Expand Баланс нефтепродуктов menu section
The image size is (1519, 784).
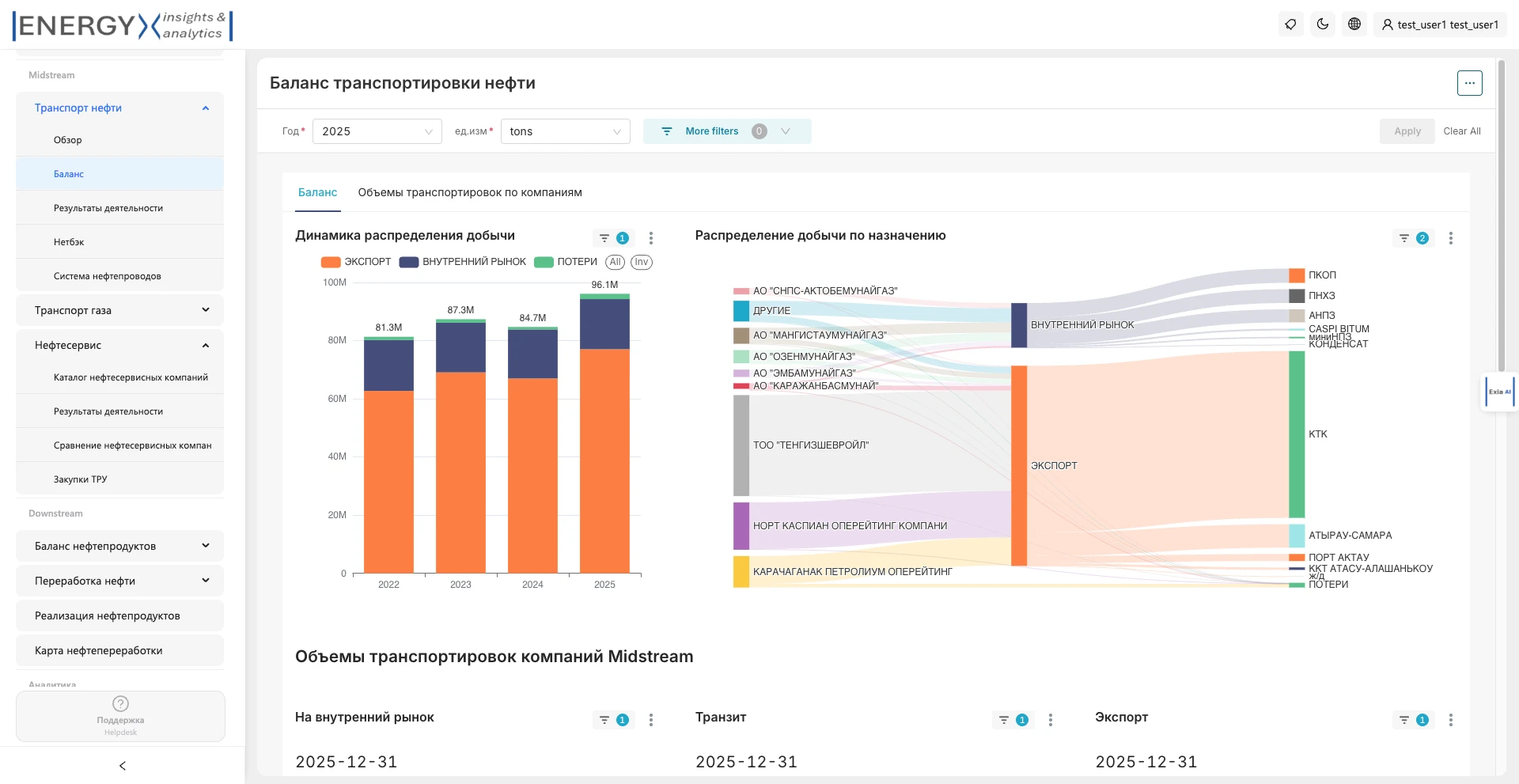click(x=120, y=546)
